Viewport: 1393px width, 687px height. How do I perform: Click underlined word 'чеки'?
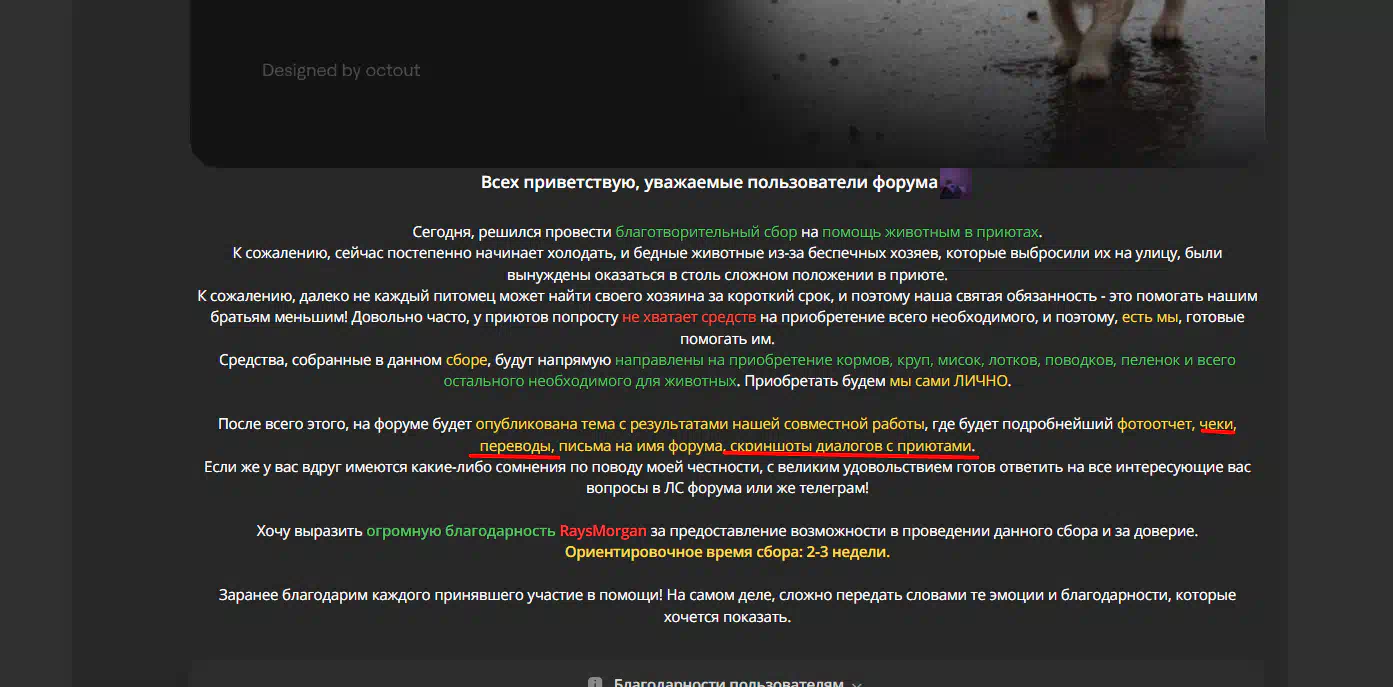tap(1217, 424)
